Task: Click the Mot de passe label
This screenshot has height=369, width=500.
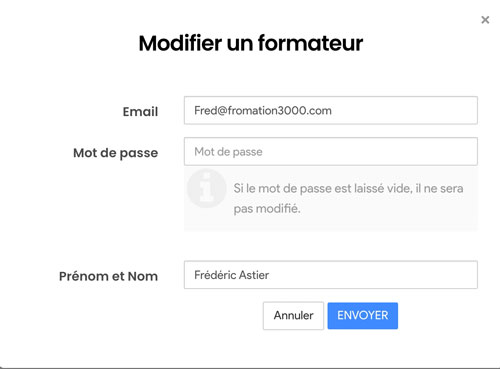Action: click(116, 153)
